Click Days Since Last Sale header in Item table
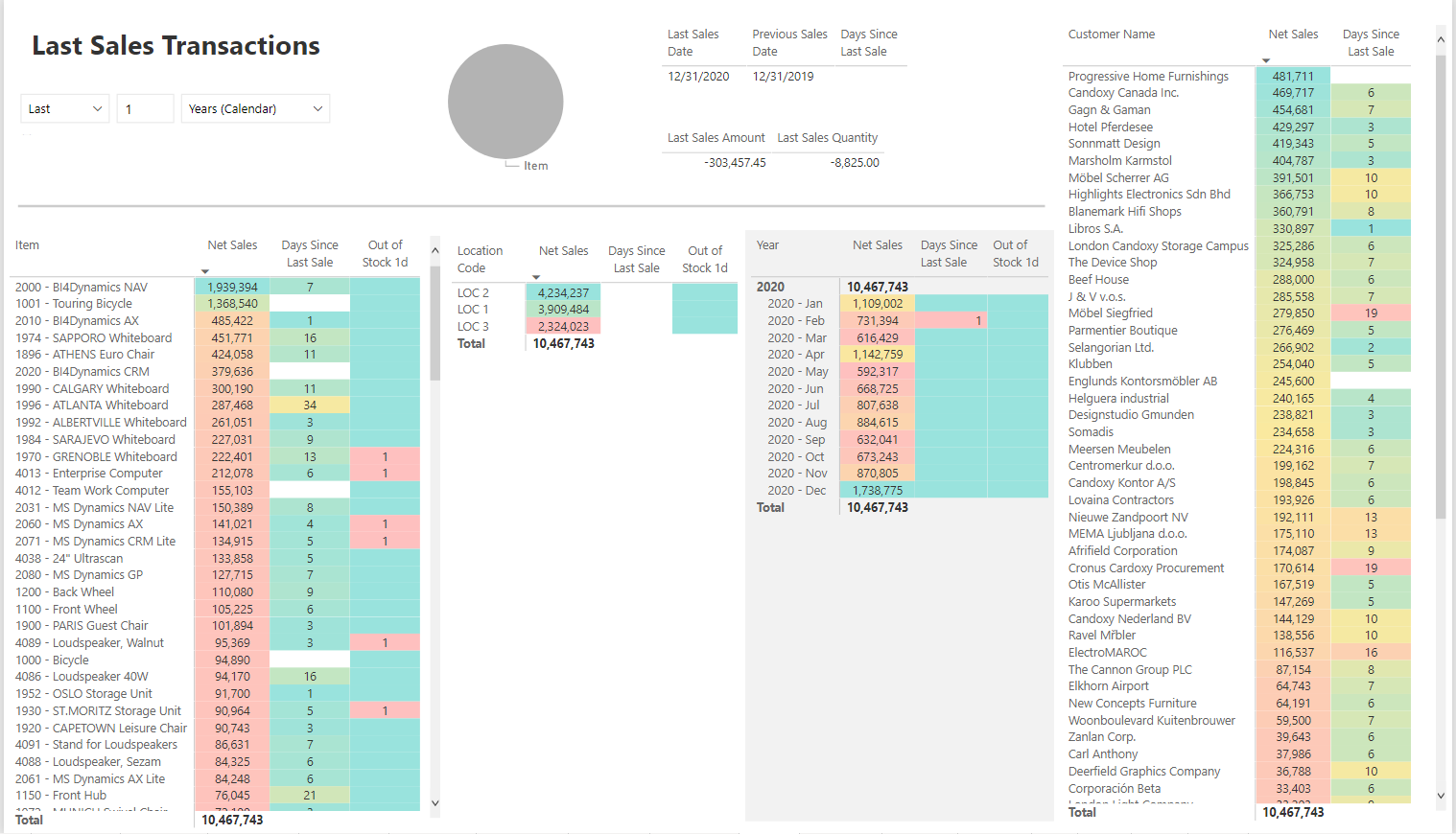 [310, 254]
